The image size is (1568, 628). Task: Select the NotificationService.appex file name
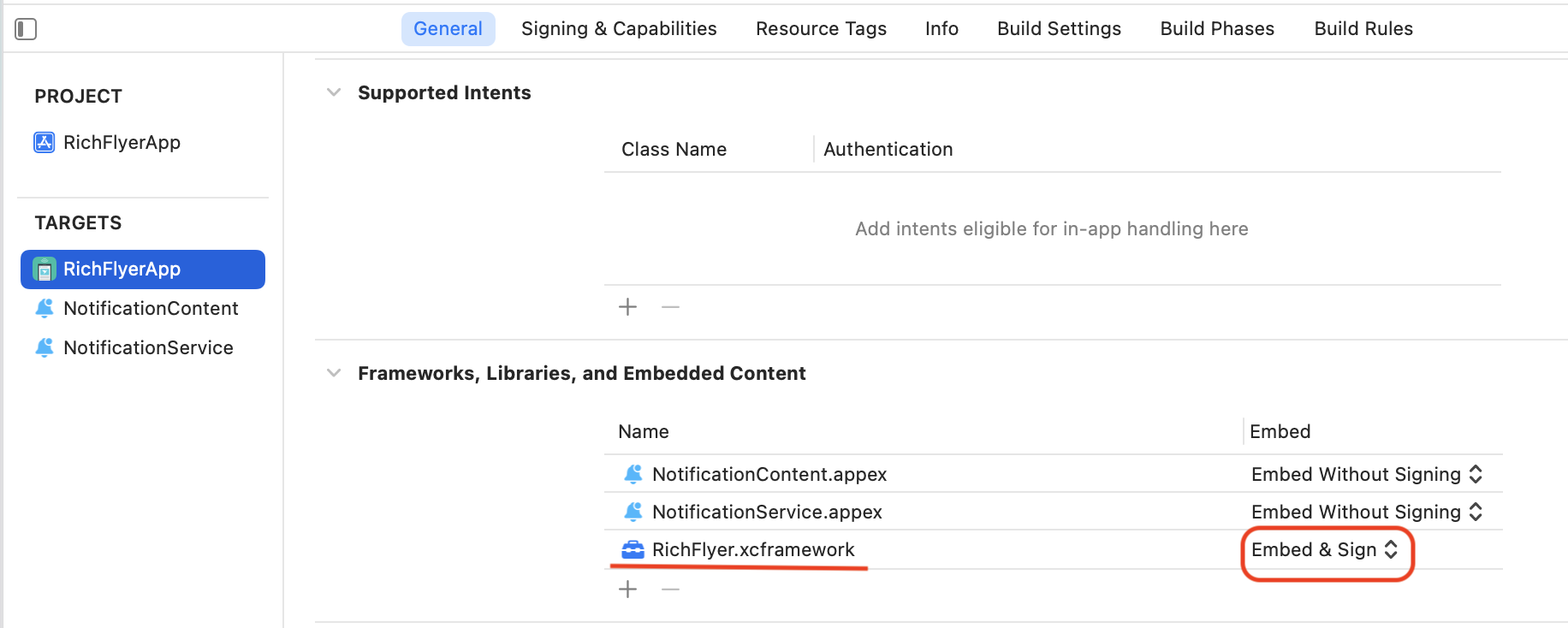(767, 512)
